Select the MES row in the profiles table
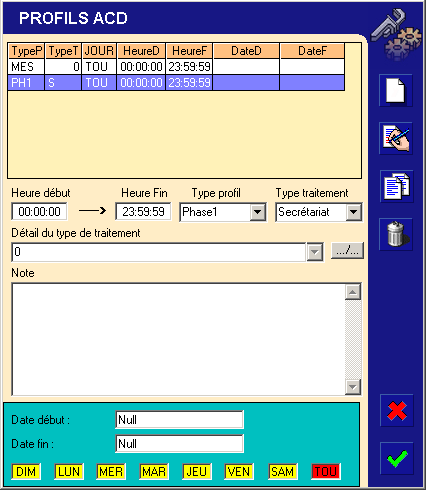This screenshot has width=426, height=490. [176, 67]
